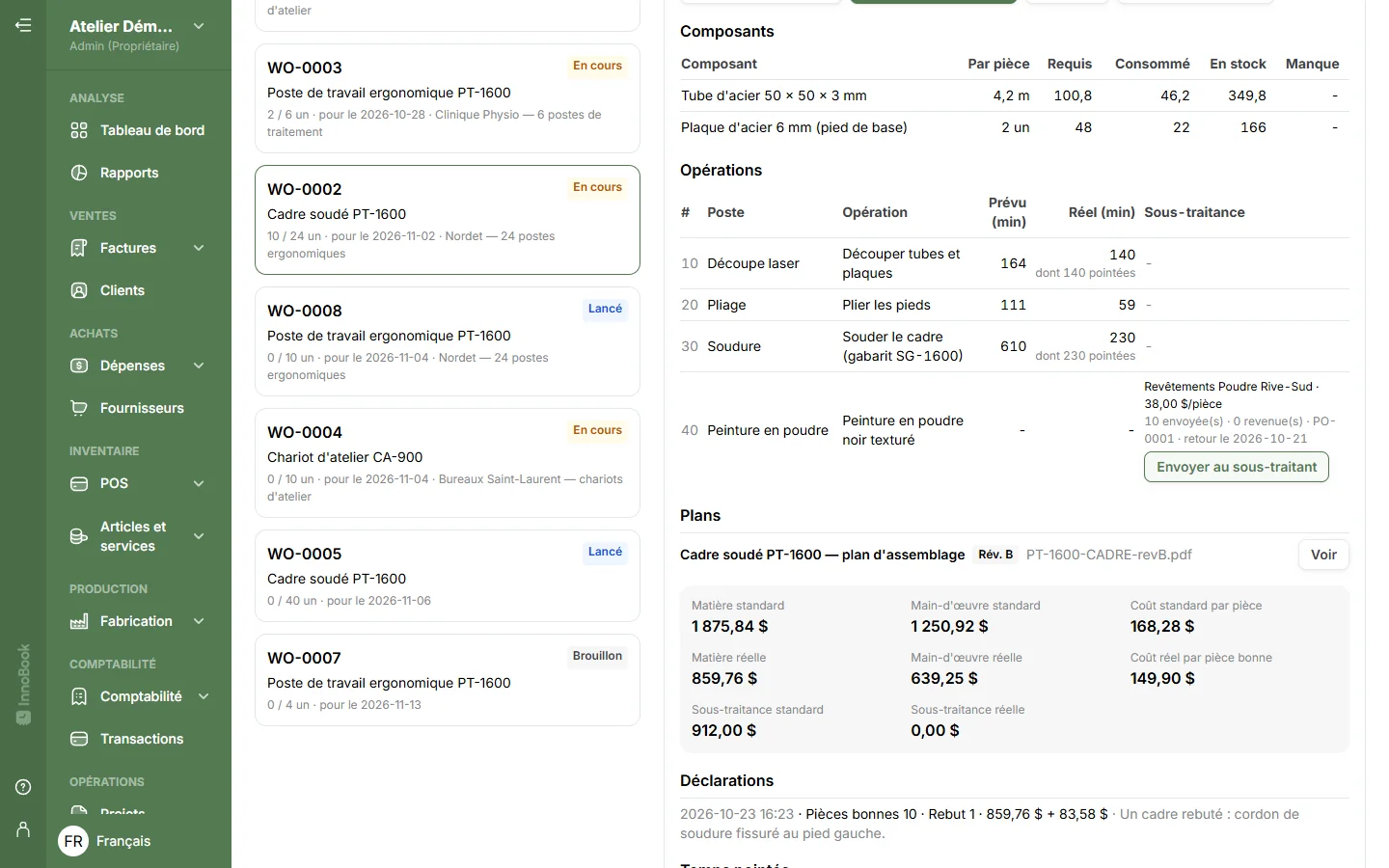Click the Envoyer au sous-traitant button

coord(1237,467)
